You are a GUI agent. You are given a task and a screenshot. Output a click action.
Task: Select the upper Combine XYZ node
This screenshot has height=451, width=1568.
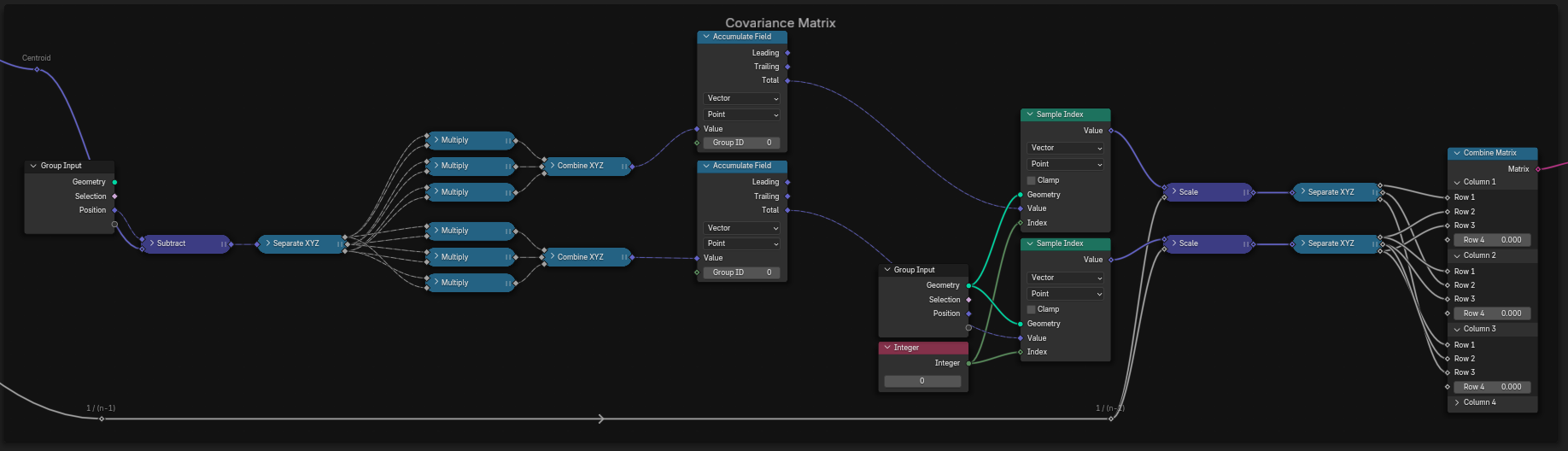(x=588, y=166)
